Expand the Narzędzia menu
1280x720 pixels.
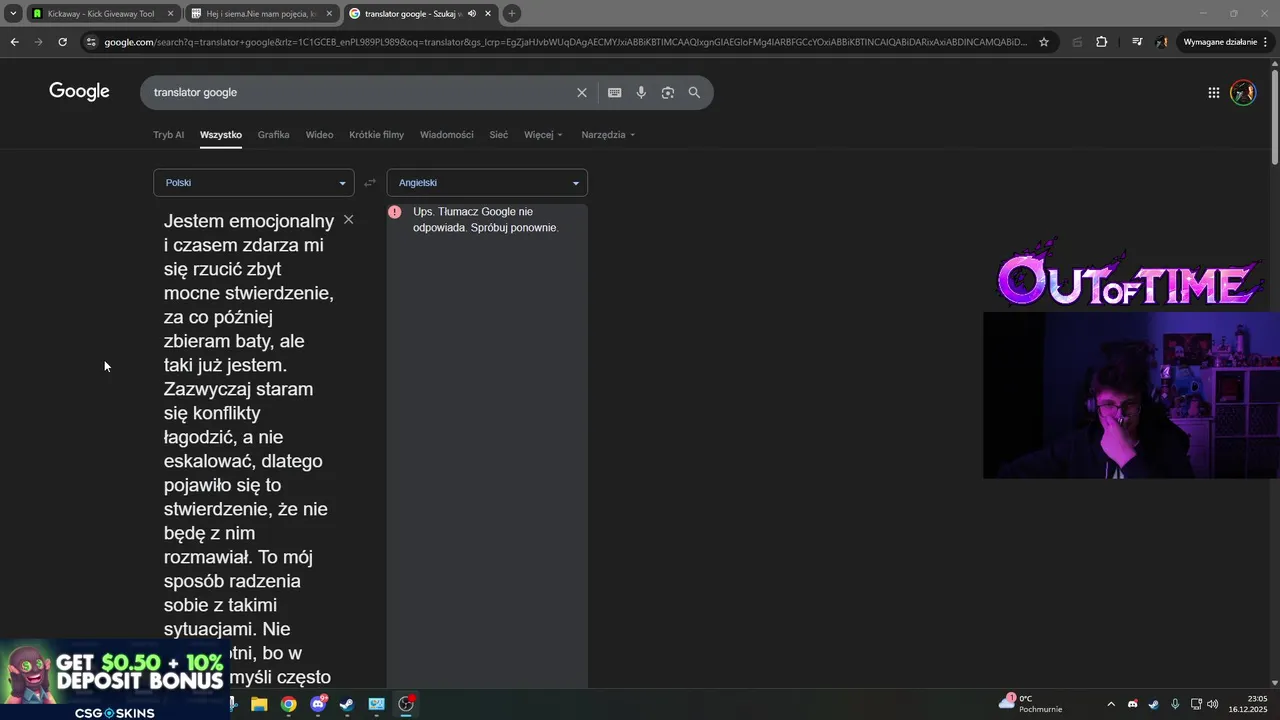coord(608,135)
